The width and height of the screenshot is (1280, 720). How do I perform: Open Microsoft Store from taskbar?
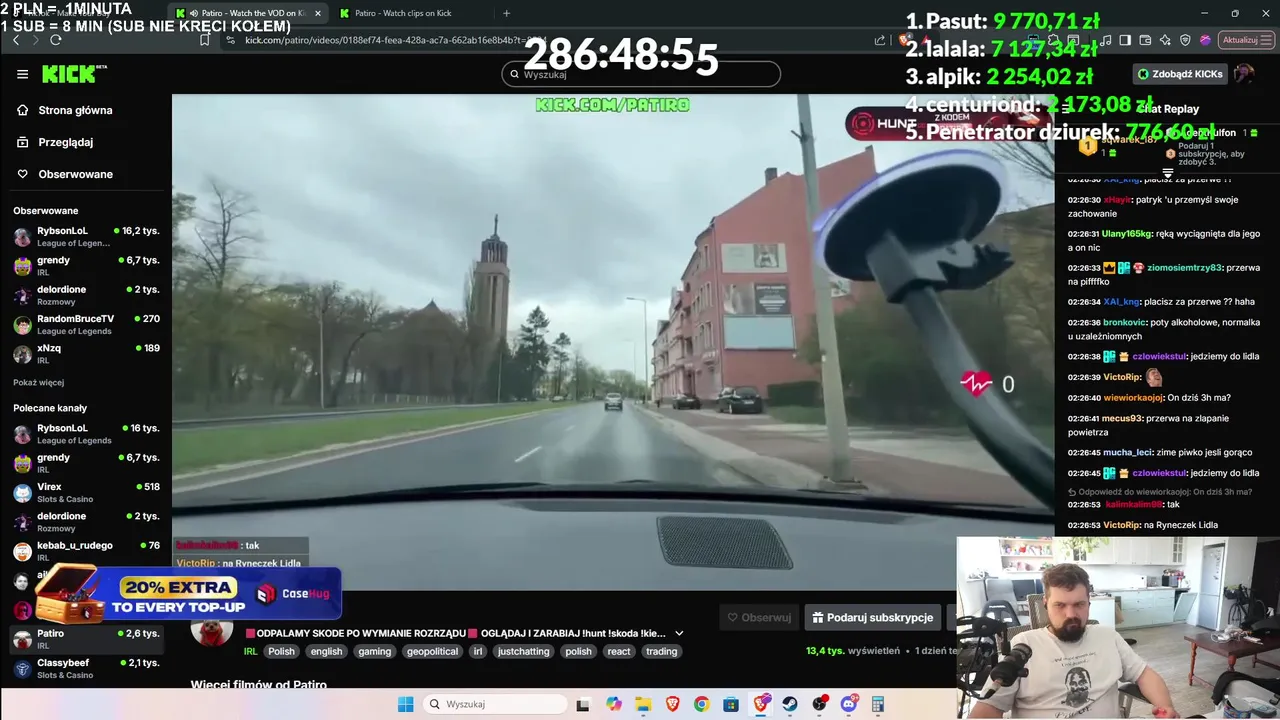pyautogui.click(x=731, y=704)
